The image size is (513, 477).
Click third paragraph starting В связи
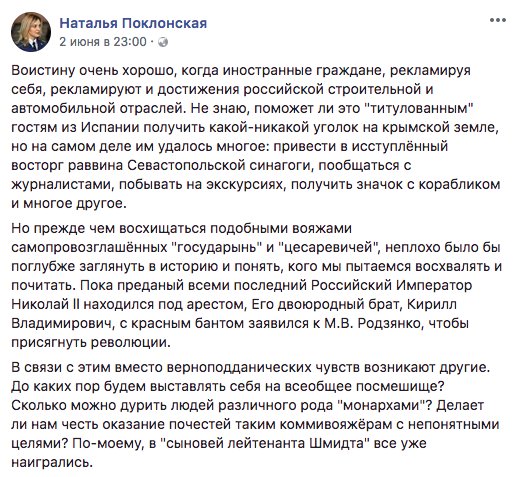point(256,415)
